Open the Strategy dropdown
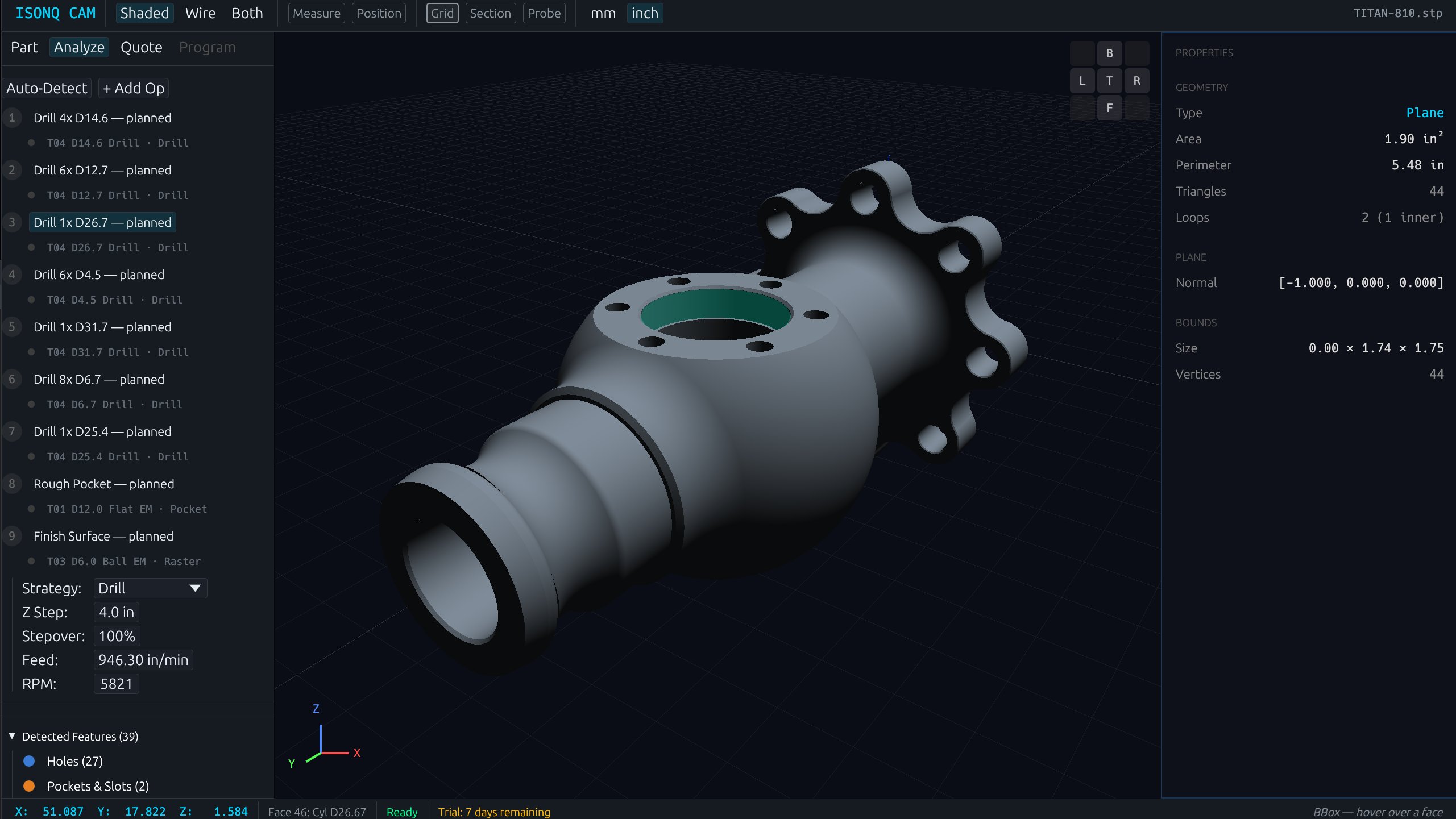 click(x=150, y=588)
